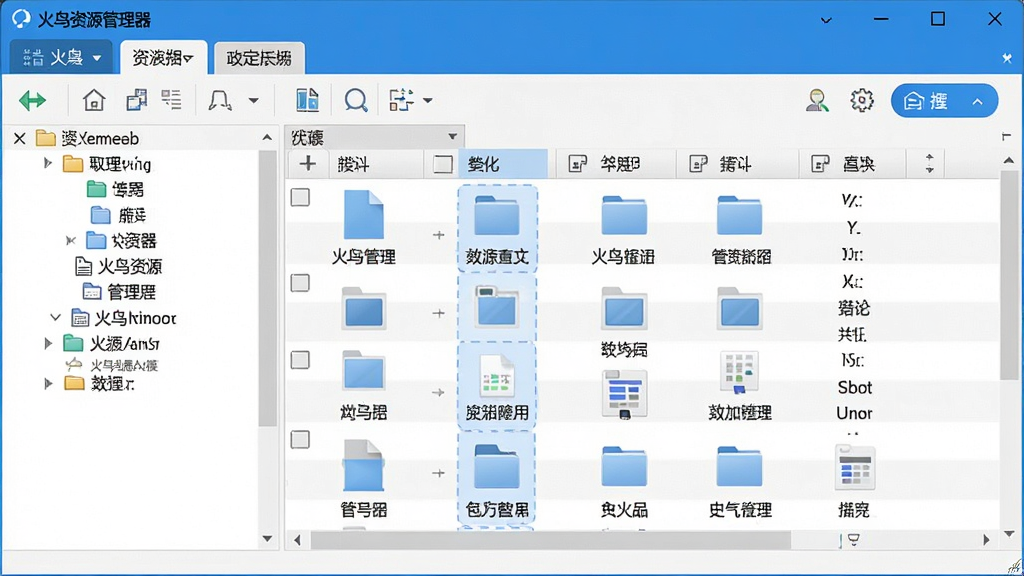Click the small gray-text tree item with share icon
1024x576 pixels.
(112, 365)
